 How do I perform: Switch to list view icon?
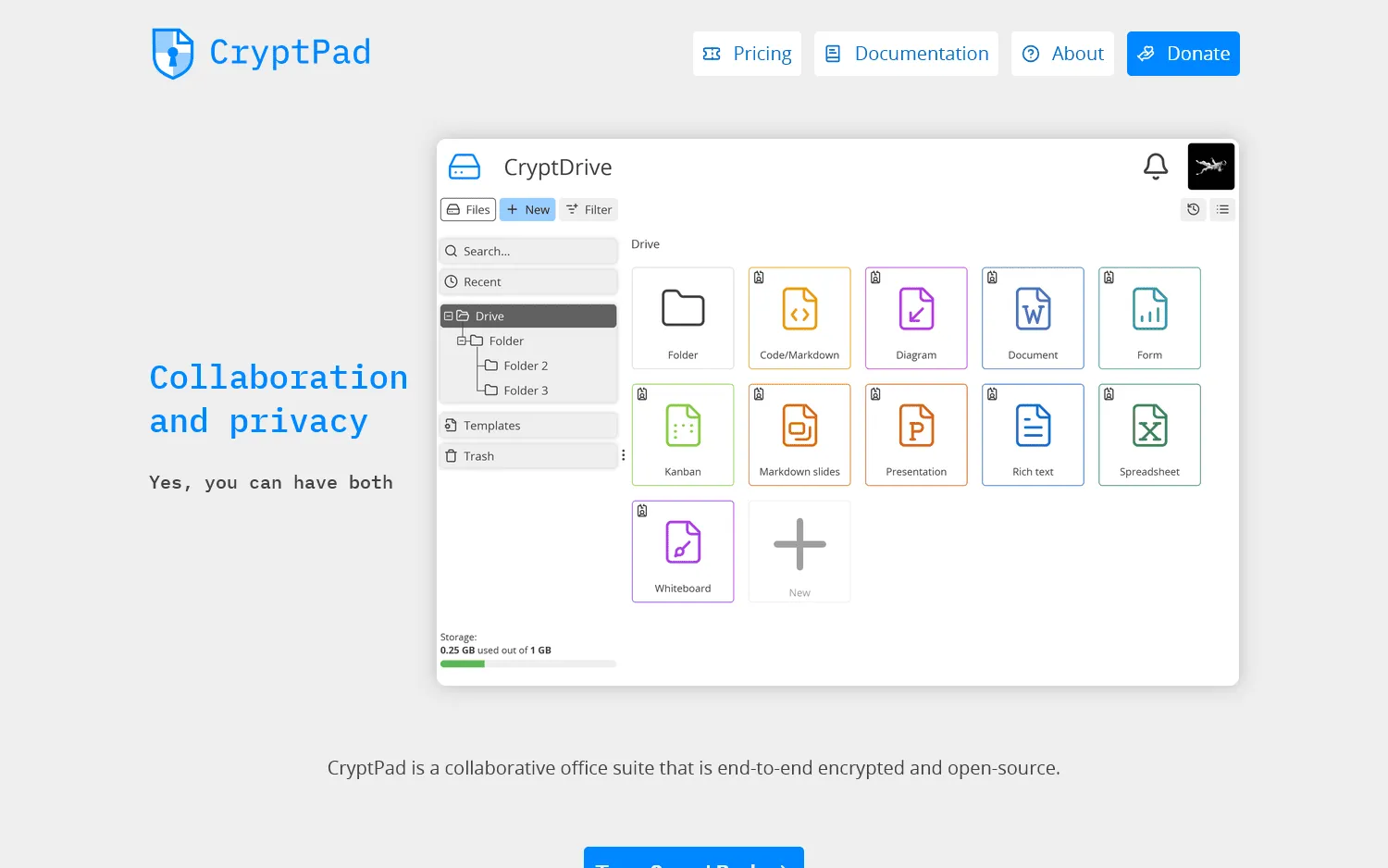click(x=1222, y=209)
